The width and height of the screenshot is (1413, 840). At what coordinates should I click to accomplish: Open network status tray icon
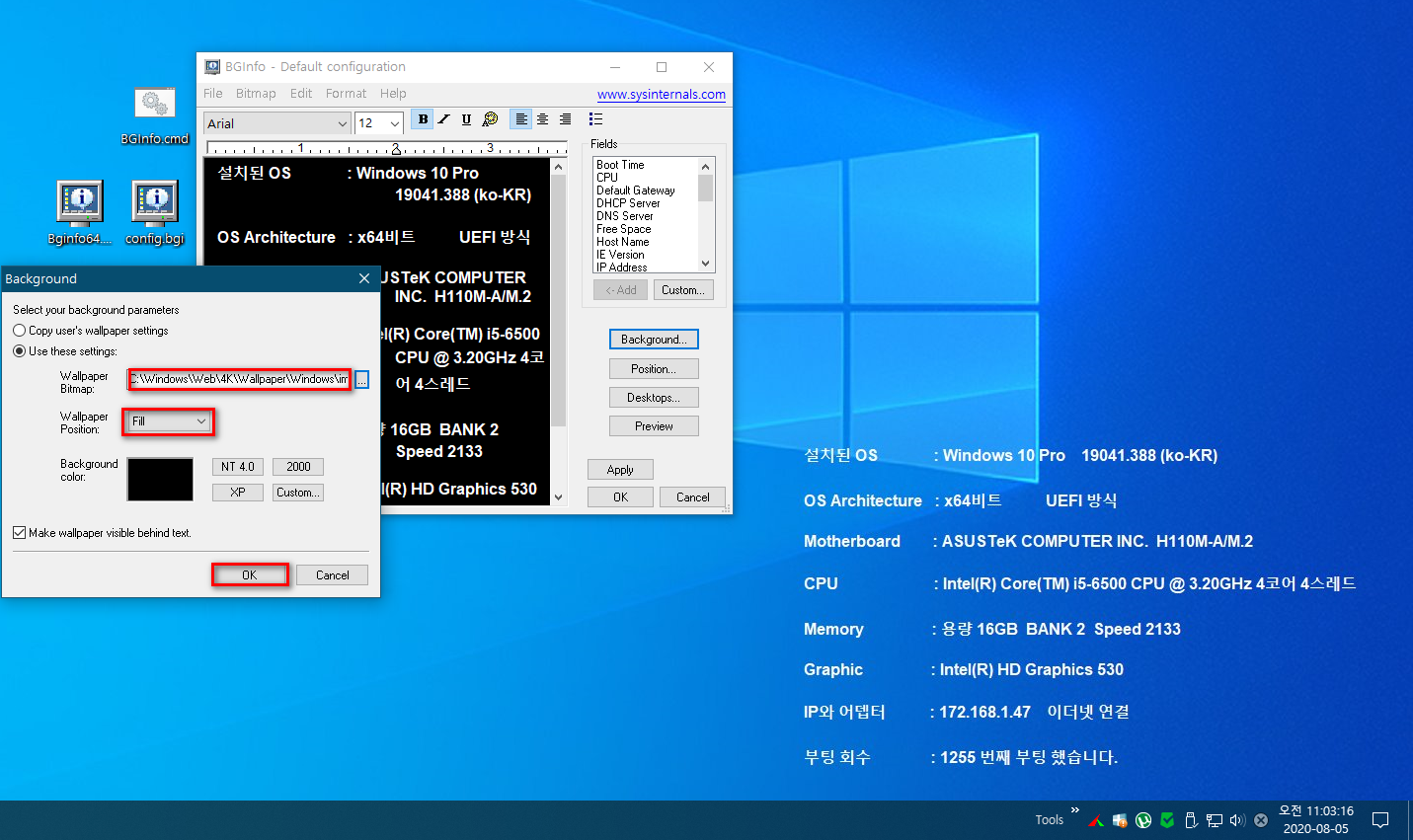(x=1215, y=820)
